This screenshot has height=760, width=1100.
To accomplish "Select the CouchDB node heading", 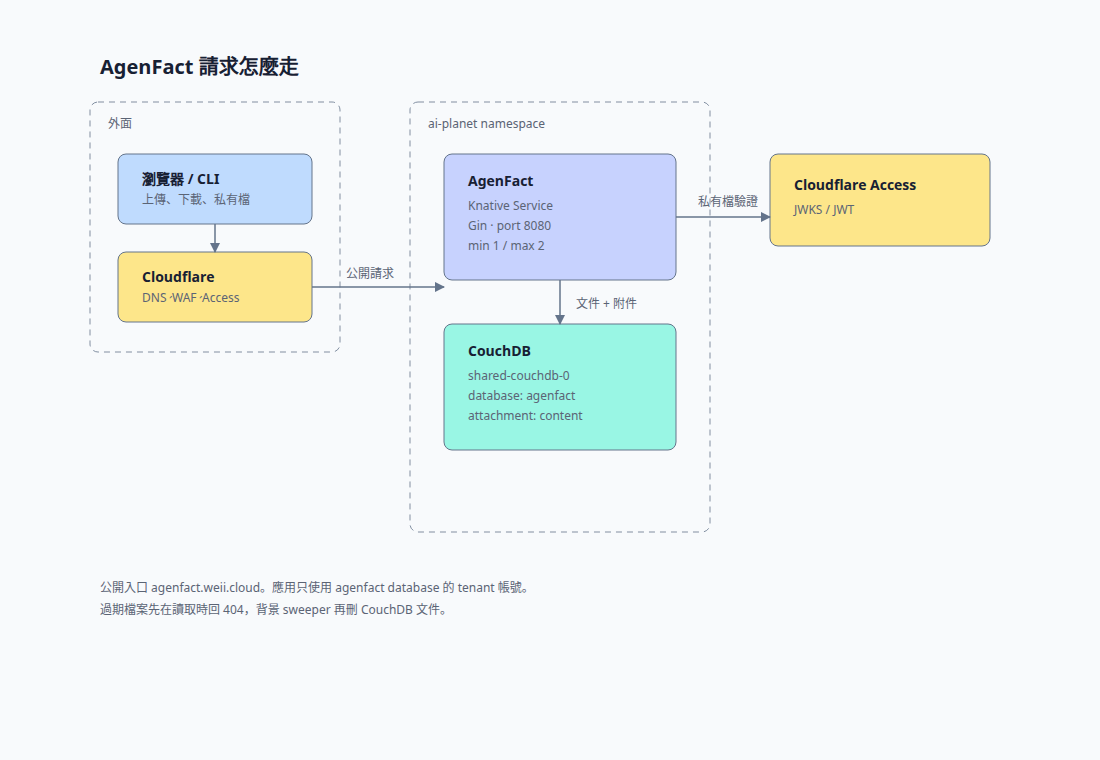I will click(499, 351).
